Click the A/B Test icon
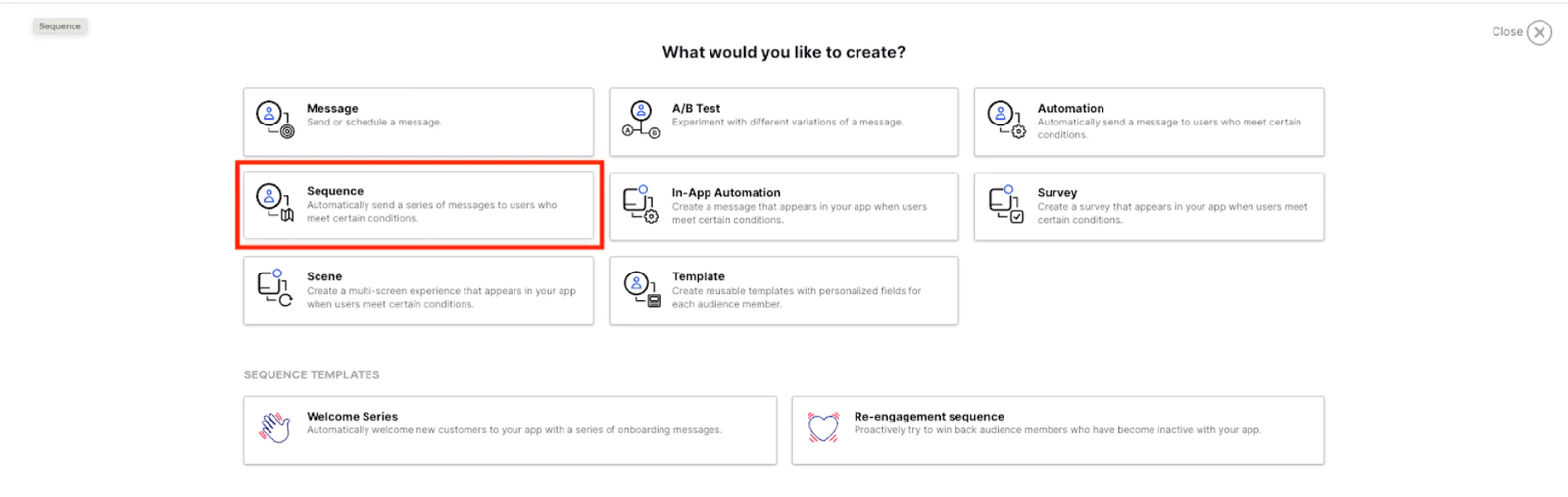The width and height of the screenshot is (1568, 497). pos(641,120)
